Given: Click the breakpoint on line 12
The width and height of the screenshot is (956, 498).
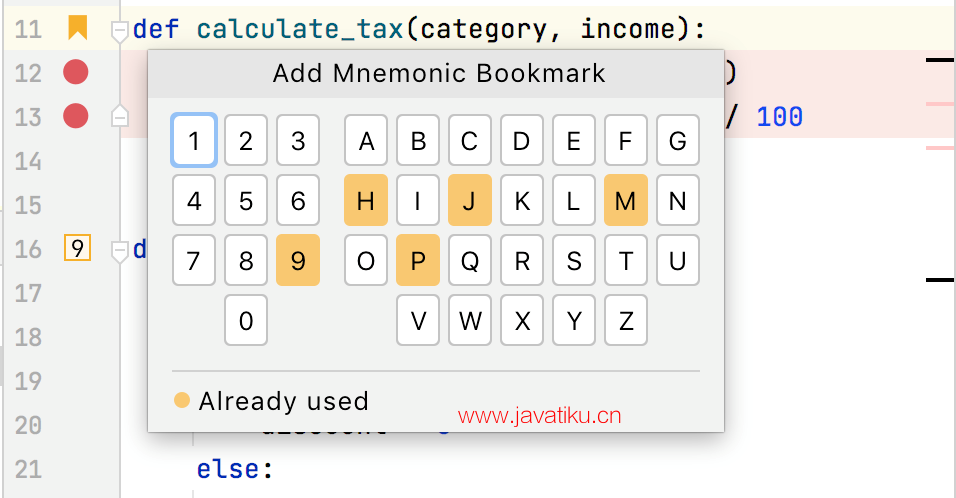Looking at the screenshot, I should click(x=76, y=72).
